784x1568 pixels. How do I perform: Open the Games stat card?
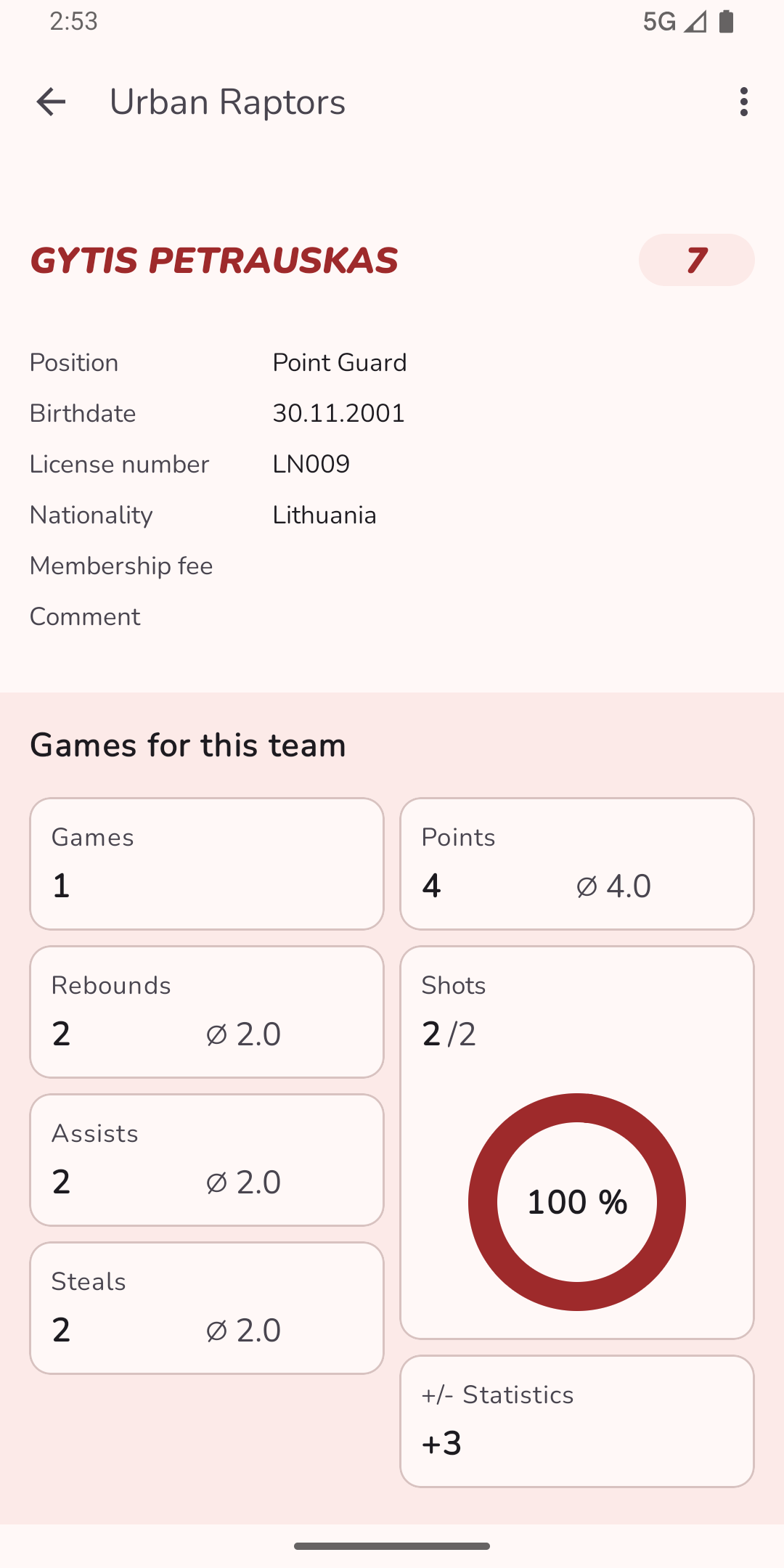(207, 864)
